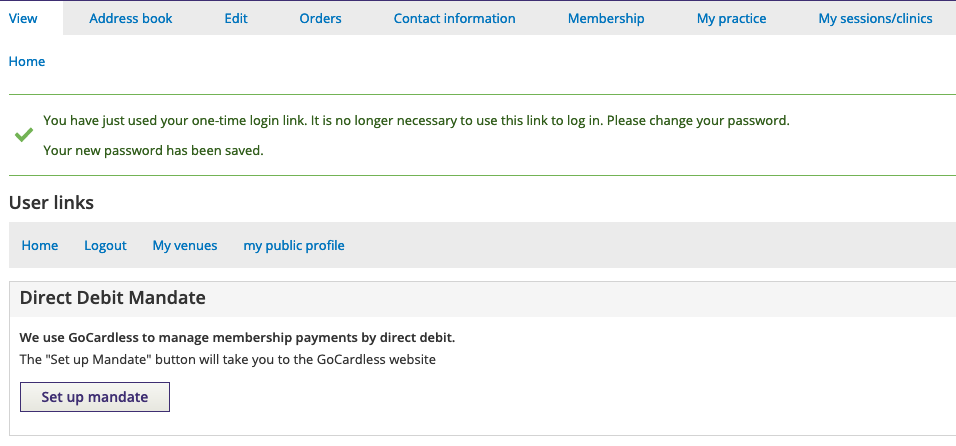
Task: Click the 'new password has been saved' message
Action: click(x=154, y=150)
